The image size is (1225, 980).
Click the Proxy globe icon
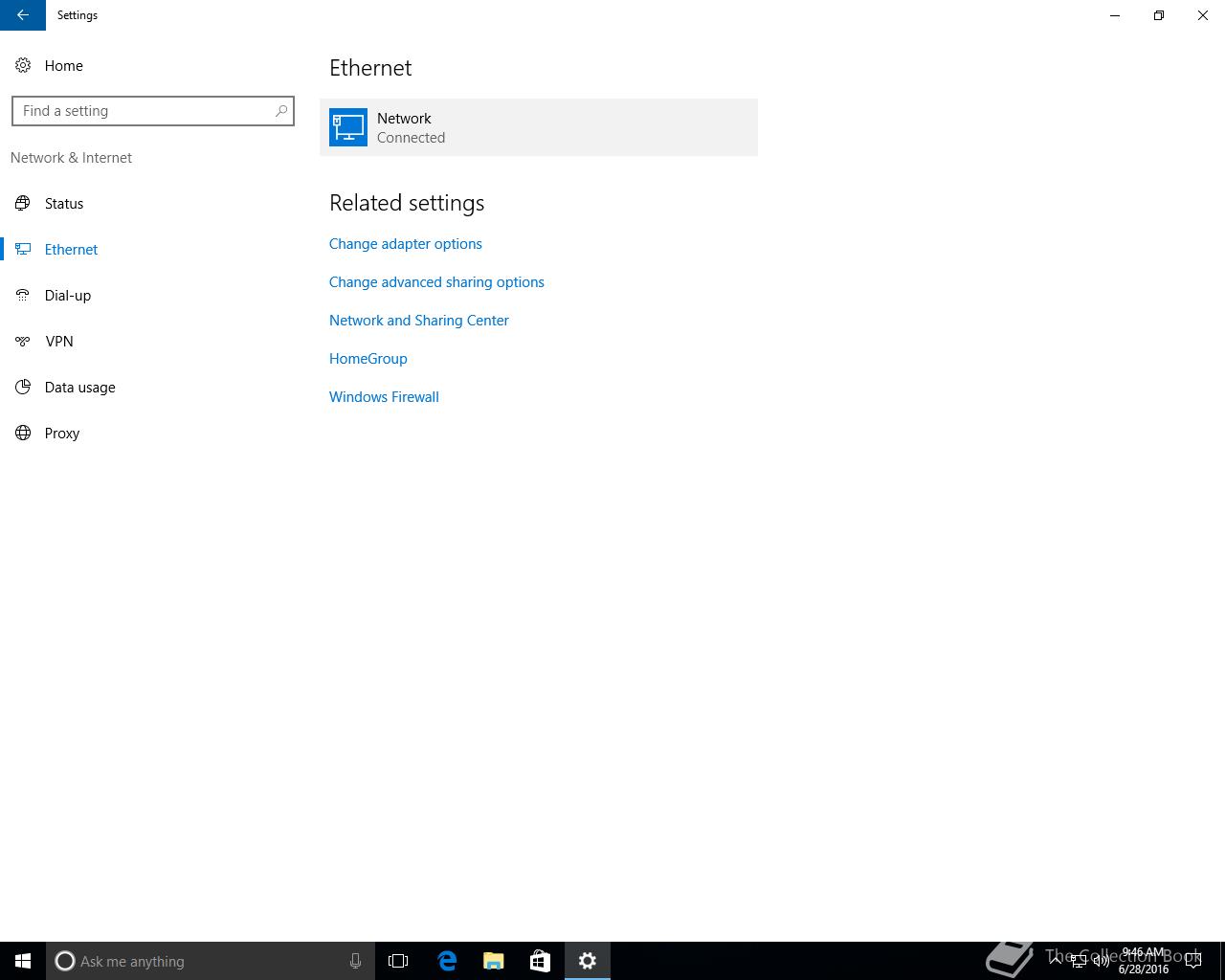coord(23,433)
